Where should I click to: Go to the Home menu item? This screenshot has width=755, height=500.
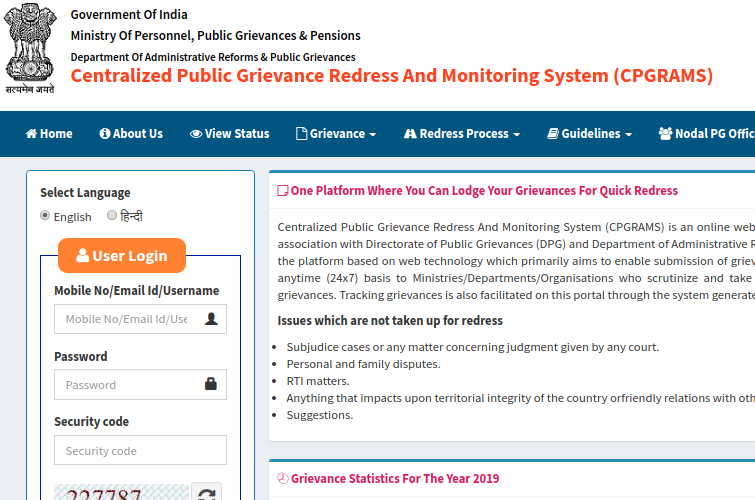pyautogui.click(x=49, y=134)
